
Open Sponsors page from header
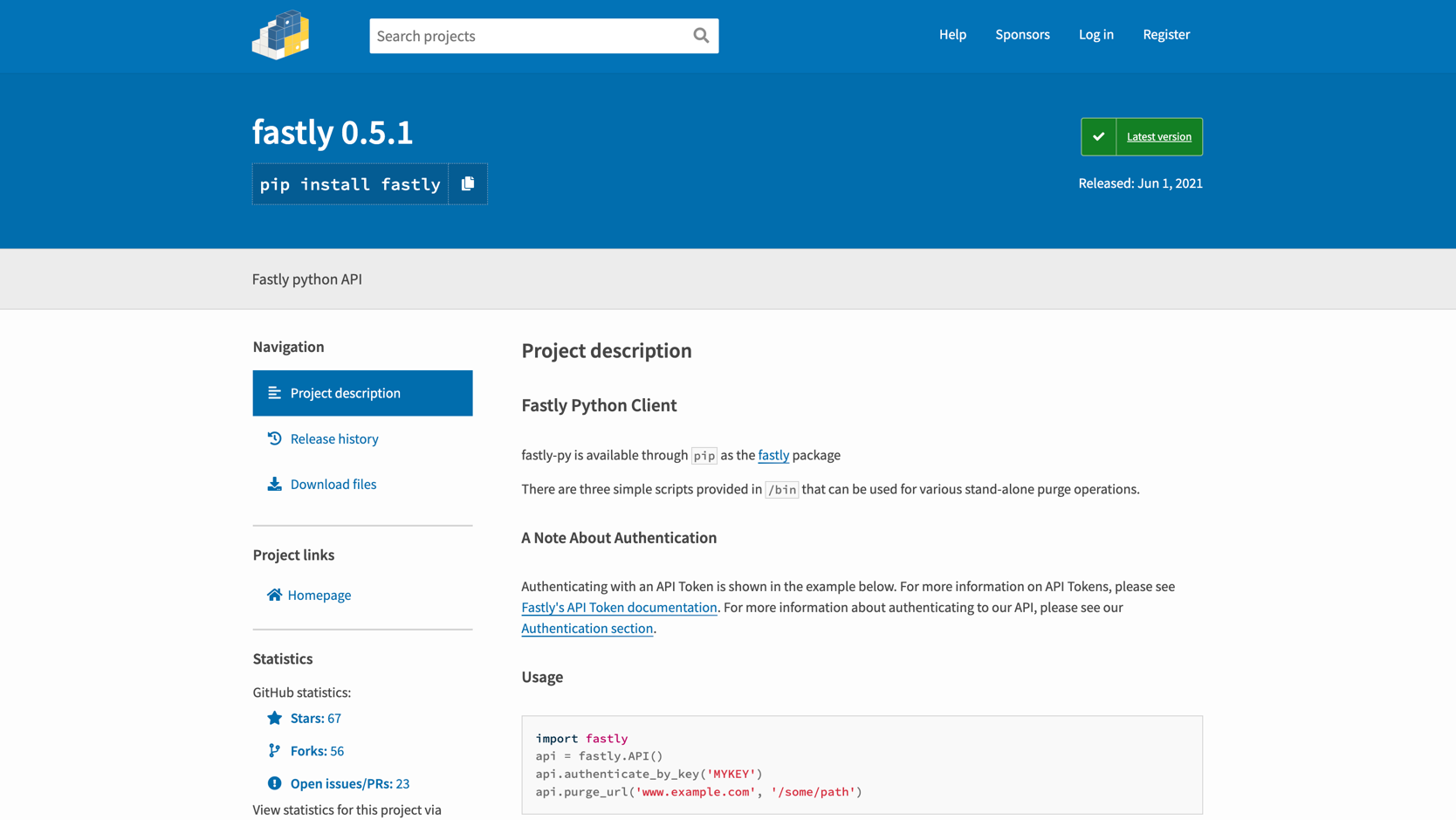pyautogui.click(x=1022, y=35)
